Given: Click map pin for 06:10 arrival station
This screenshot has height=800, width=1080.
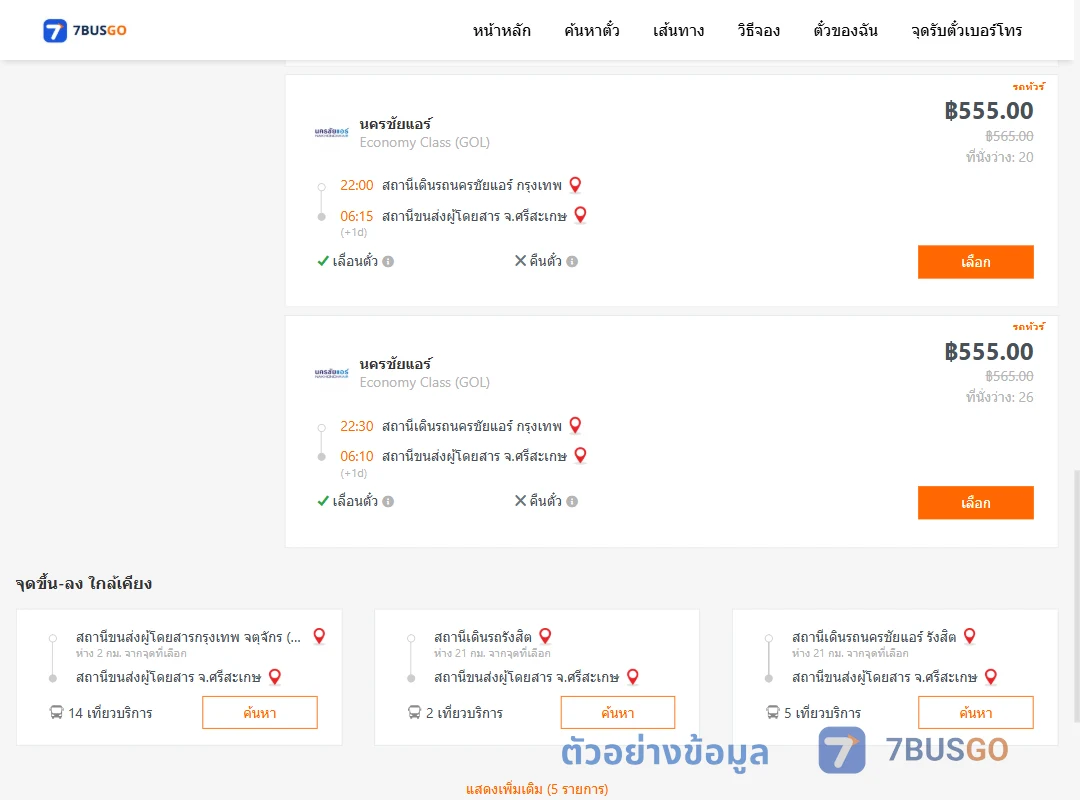Looking at the screenshot, I should click(580, 455).
